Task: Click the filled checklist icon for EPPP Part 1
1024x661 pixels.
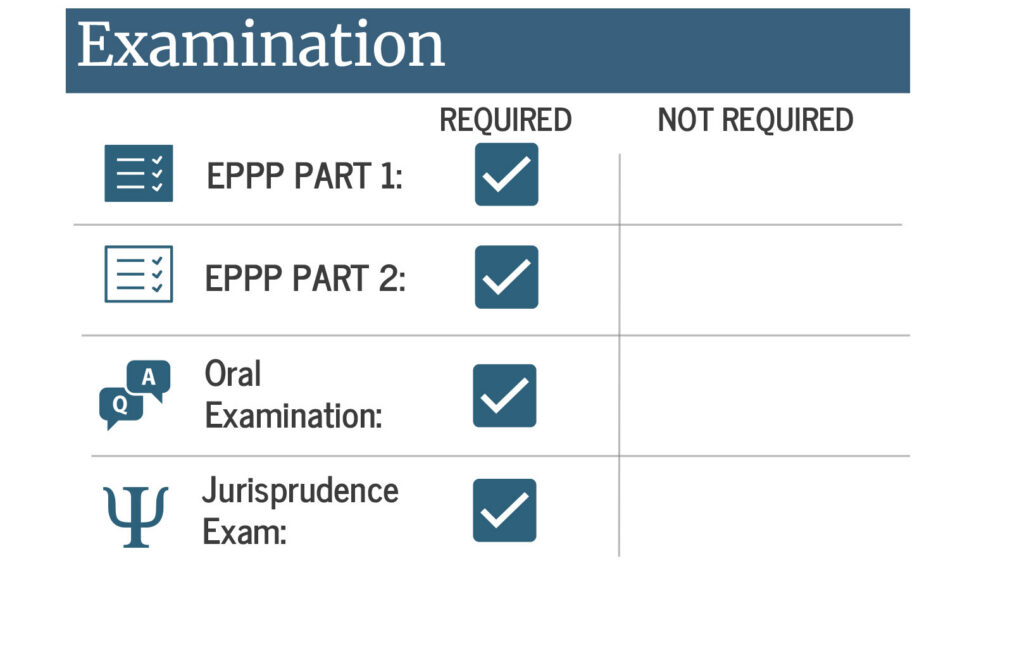Action: pos(138,173)
